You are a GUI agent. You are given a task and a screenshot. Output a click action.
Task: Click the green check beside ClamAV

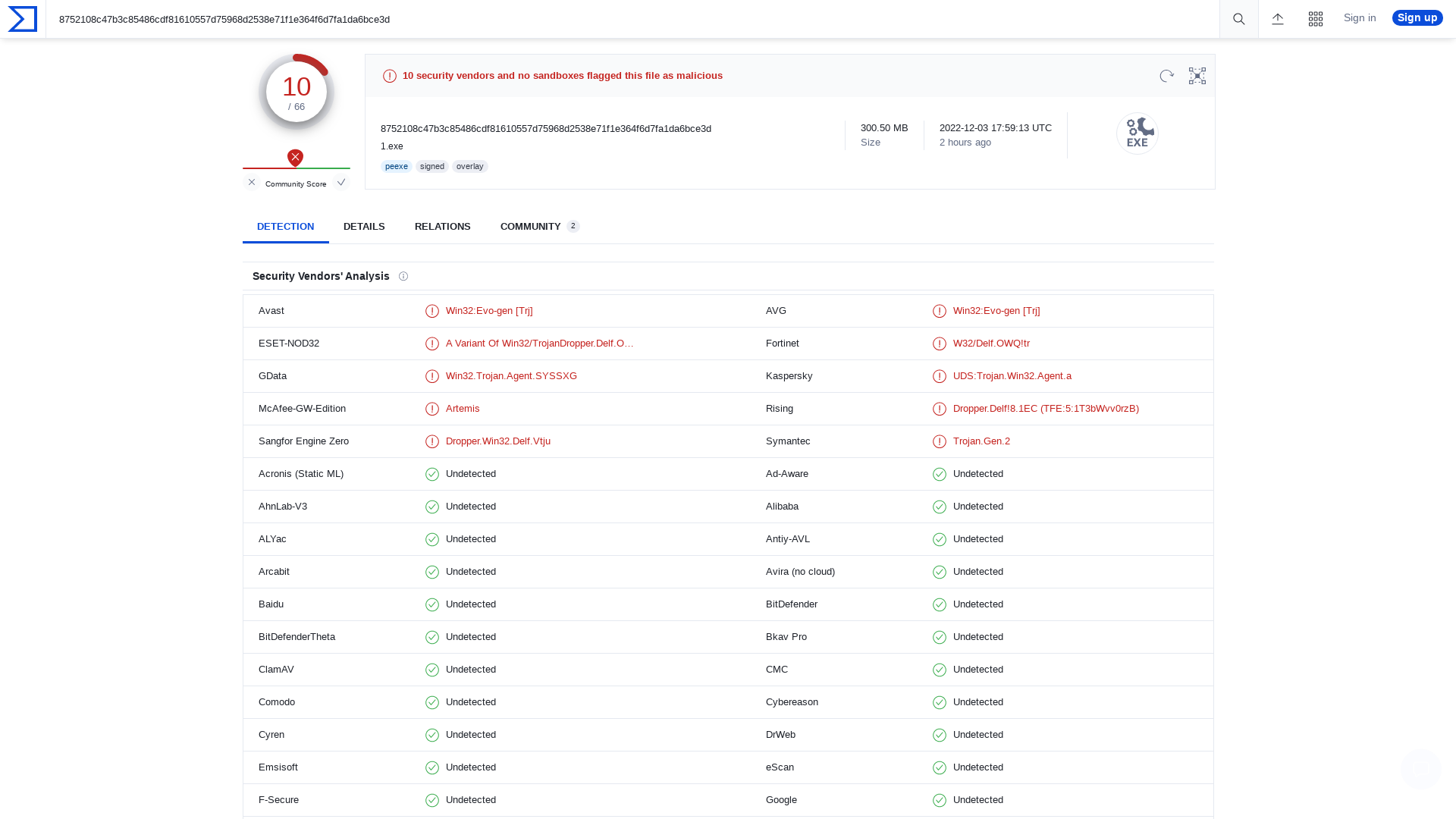pyautogui.click(x=432, y=670)
